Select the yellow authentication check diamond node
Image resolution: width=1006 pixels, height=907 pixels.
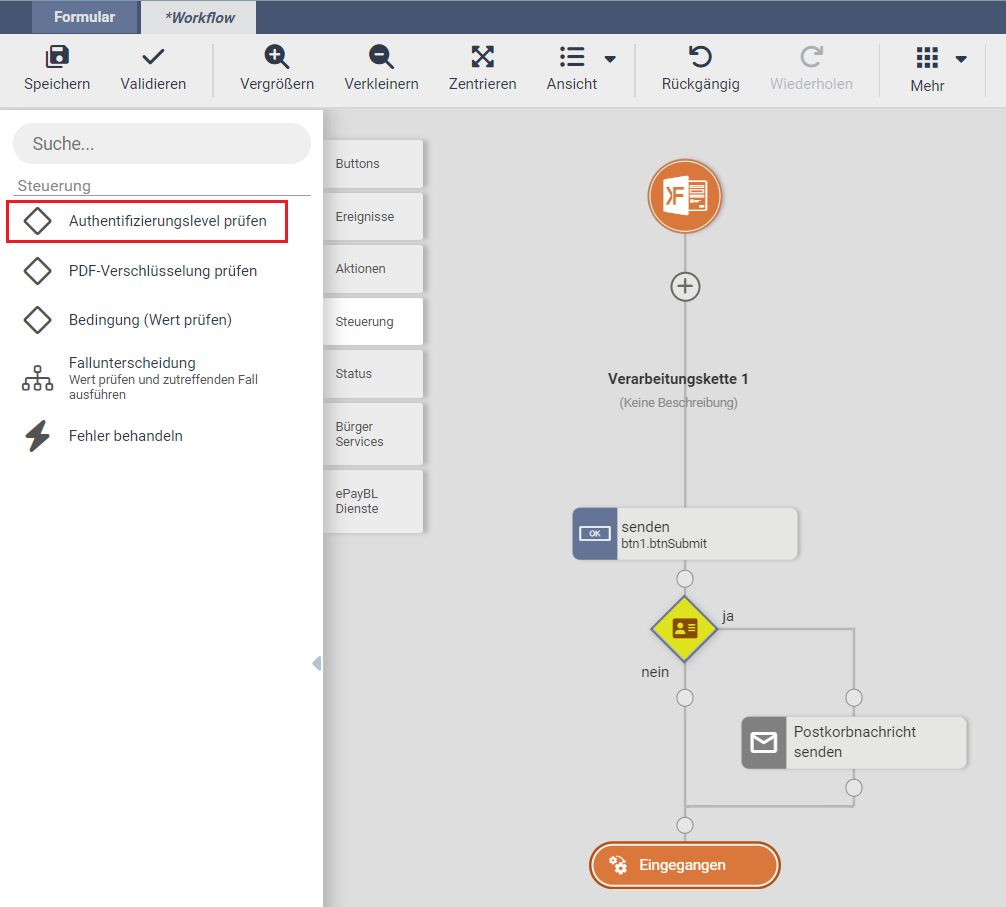[x=685, y=629]
